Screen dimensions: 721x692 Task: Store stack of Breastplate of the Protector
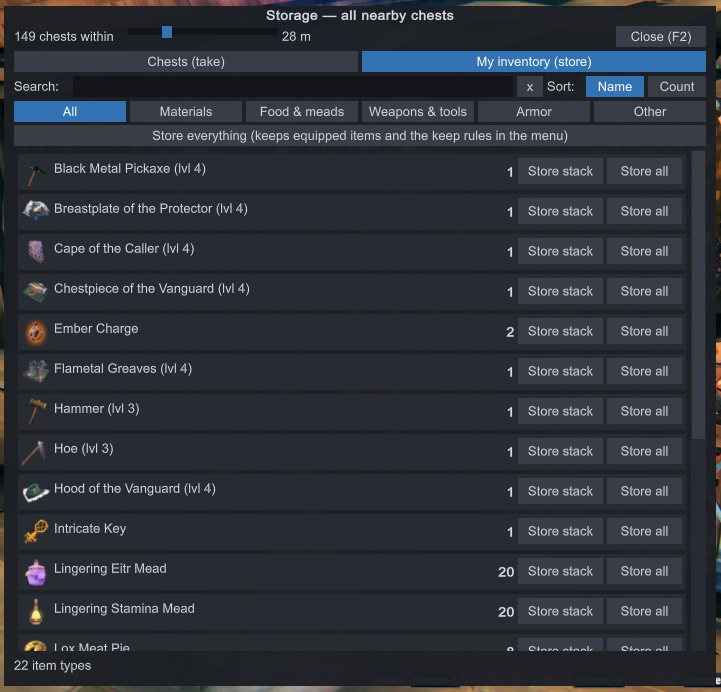coord(560,212)
